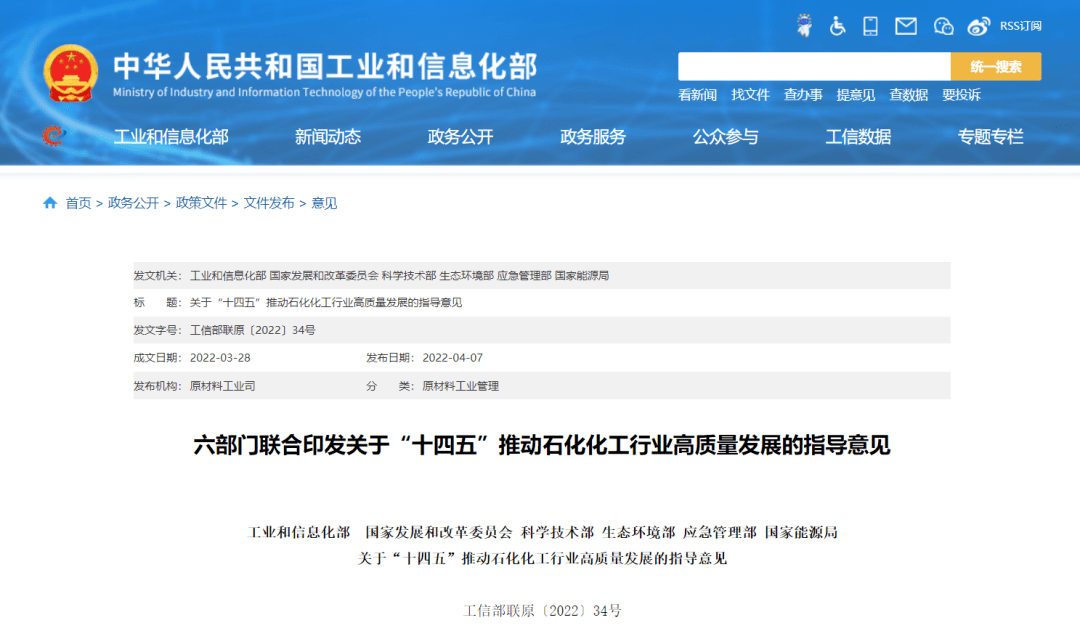1080x636 pixels.
Task: Open the 提意见 feedback link
Action: click(855, 95)
